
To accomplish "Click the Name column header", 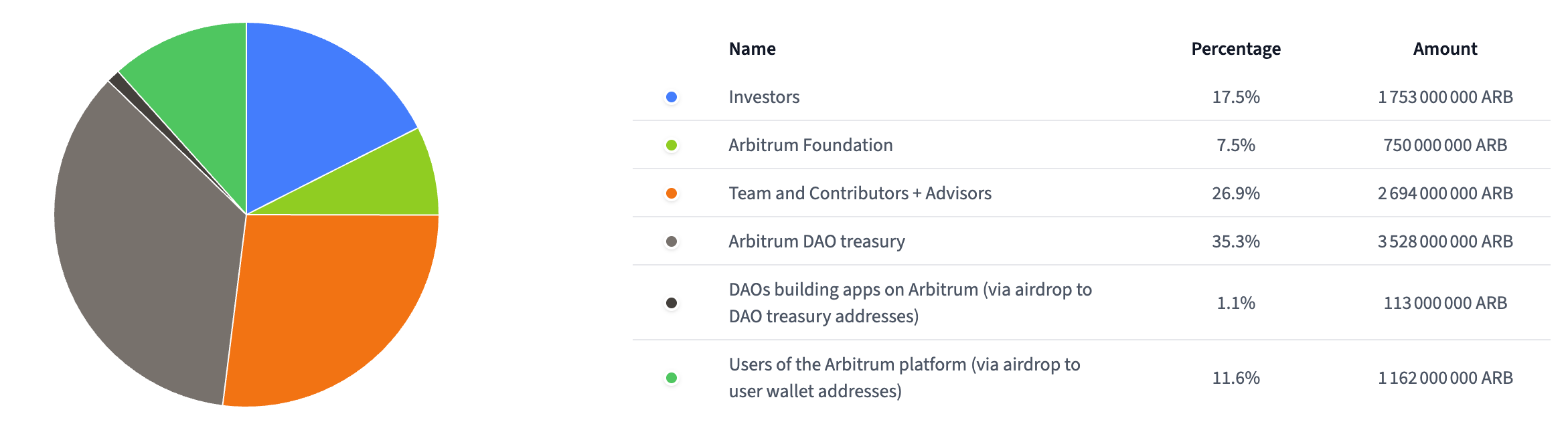I will pyautogui.click(x=752, y=49).
